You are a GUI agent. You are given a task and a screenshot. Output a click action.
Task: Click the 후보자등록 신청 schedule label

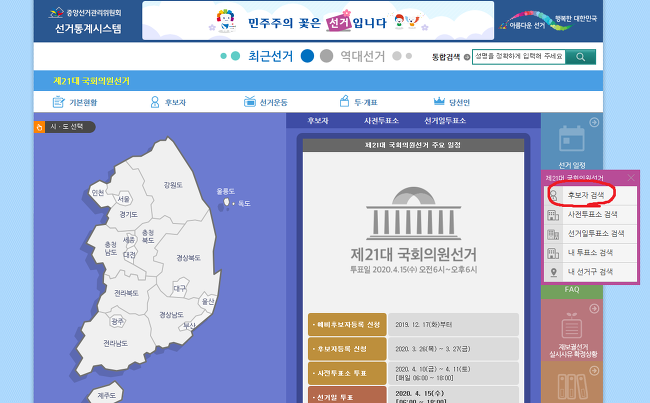coord(347,349)
